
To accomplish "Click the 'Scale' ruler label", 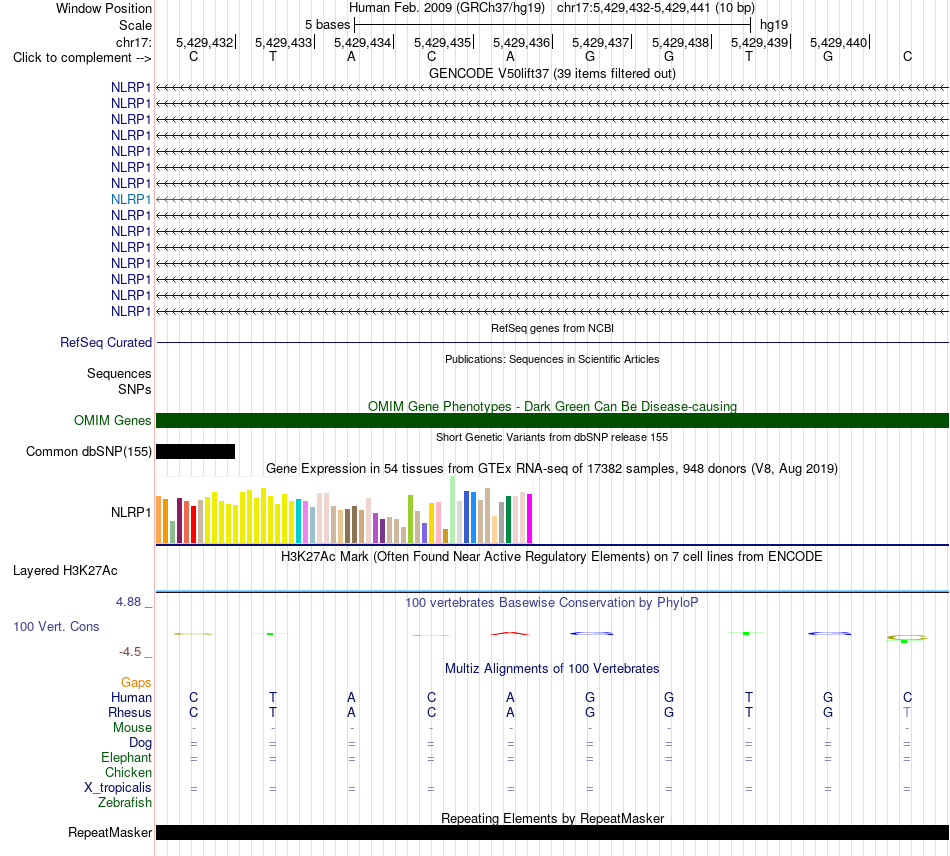I will [135, 25].
